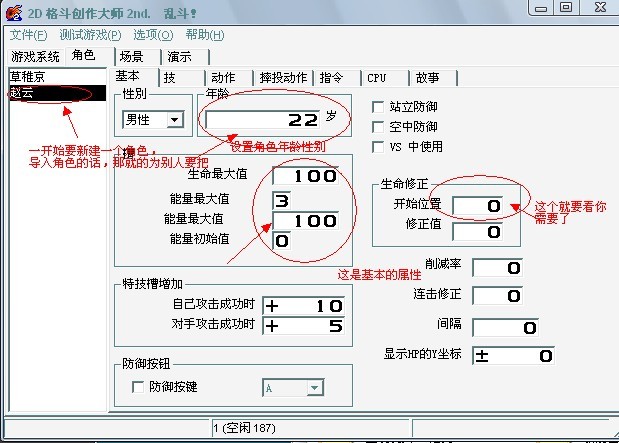The height and width of the screenshot is (443, 619).
Task: Click the 年龄 field showing 22
Action: pos(262,120)
